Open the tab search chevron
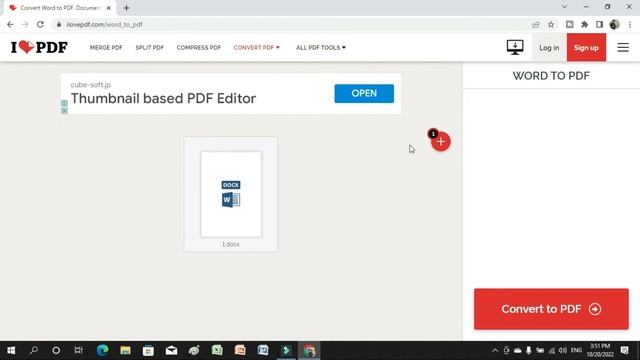This screenshot has height=360, width=640. (564, 7)
